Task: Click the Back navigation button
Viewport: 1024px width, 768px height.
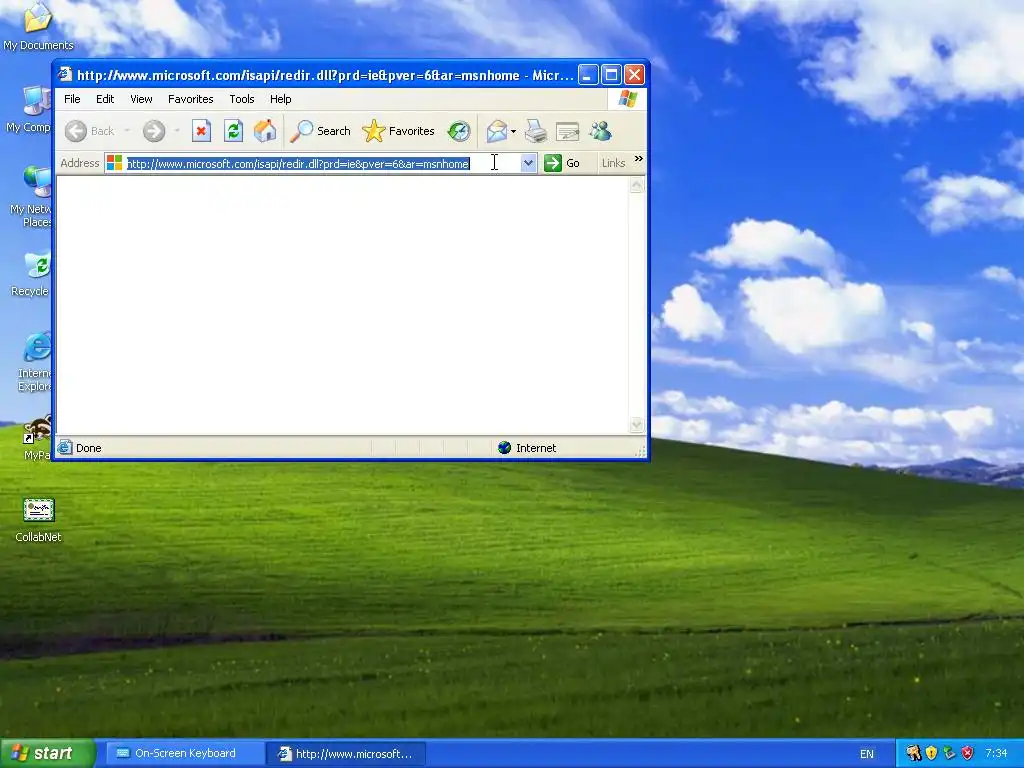Action: coord(89,131)
